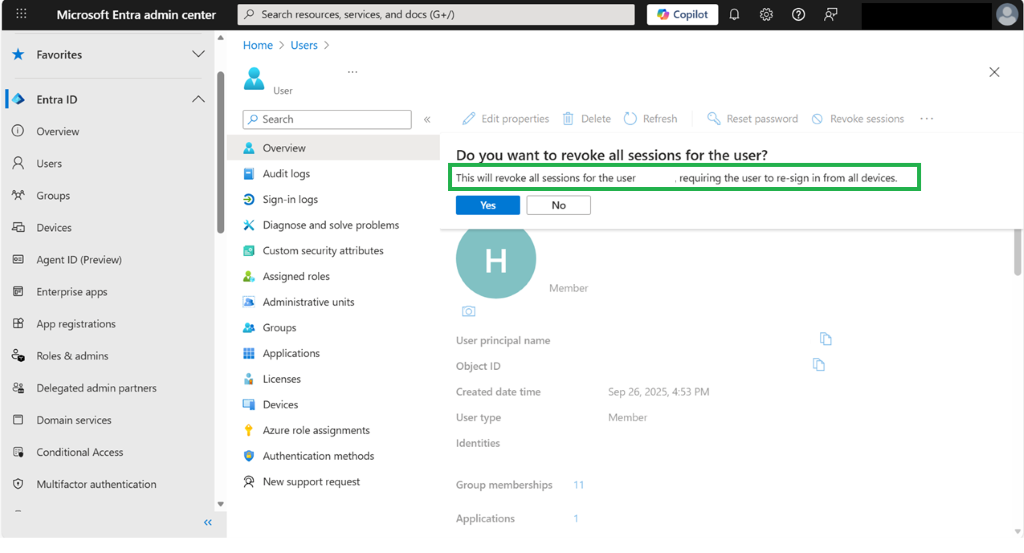Click the account avatar at top right
The image size is (1024, 553).
pos(1007,14)
